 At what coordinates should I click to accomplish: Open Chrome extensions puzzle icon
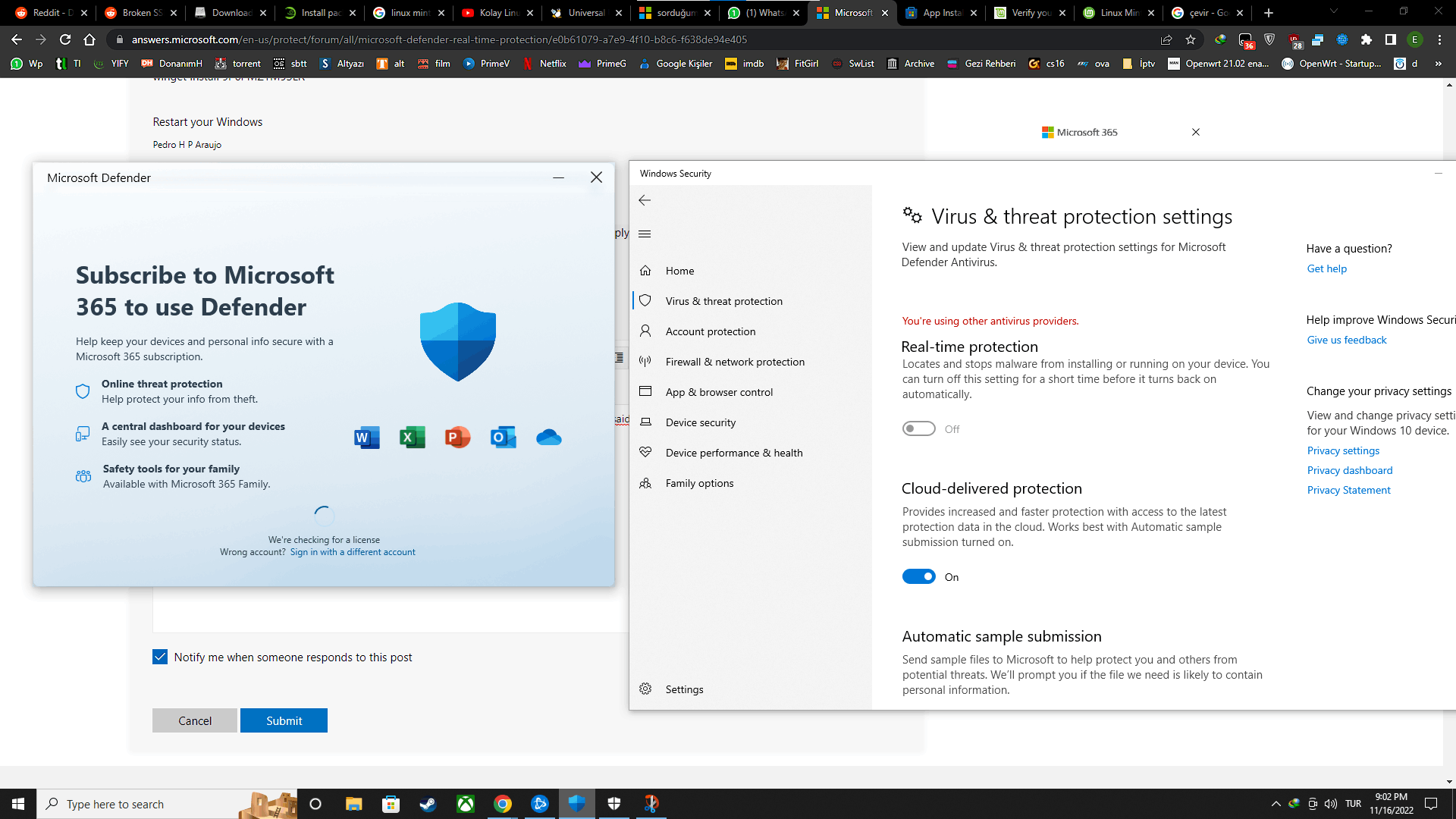coord(1367,39)
